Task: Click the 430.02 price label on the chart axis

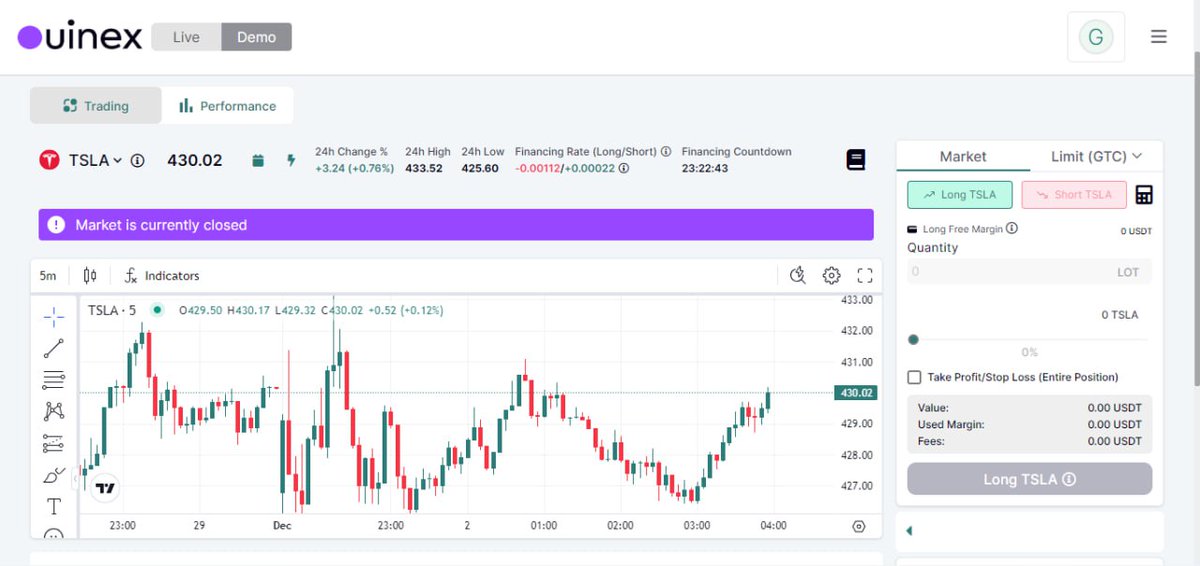Action: 855,393
